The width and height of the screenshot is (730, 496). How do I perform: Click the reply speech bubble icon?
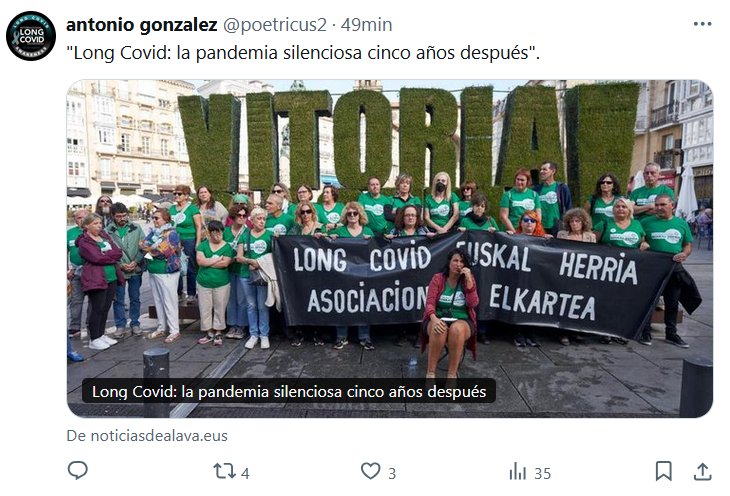pyautogui.click(x=78, y=471)
